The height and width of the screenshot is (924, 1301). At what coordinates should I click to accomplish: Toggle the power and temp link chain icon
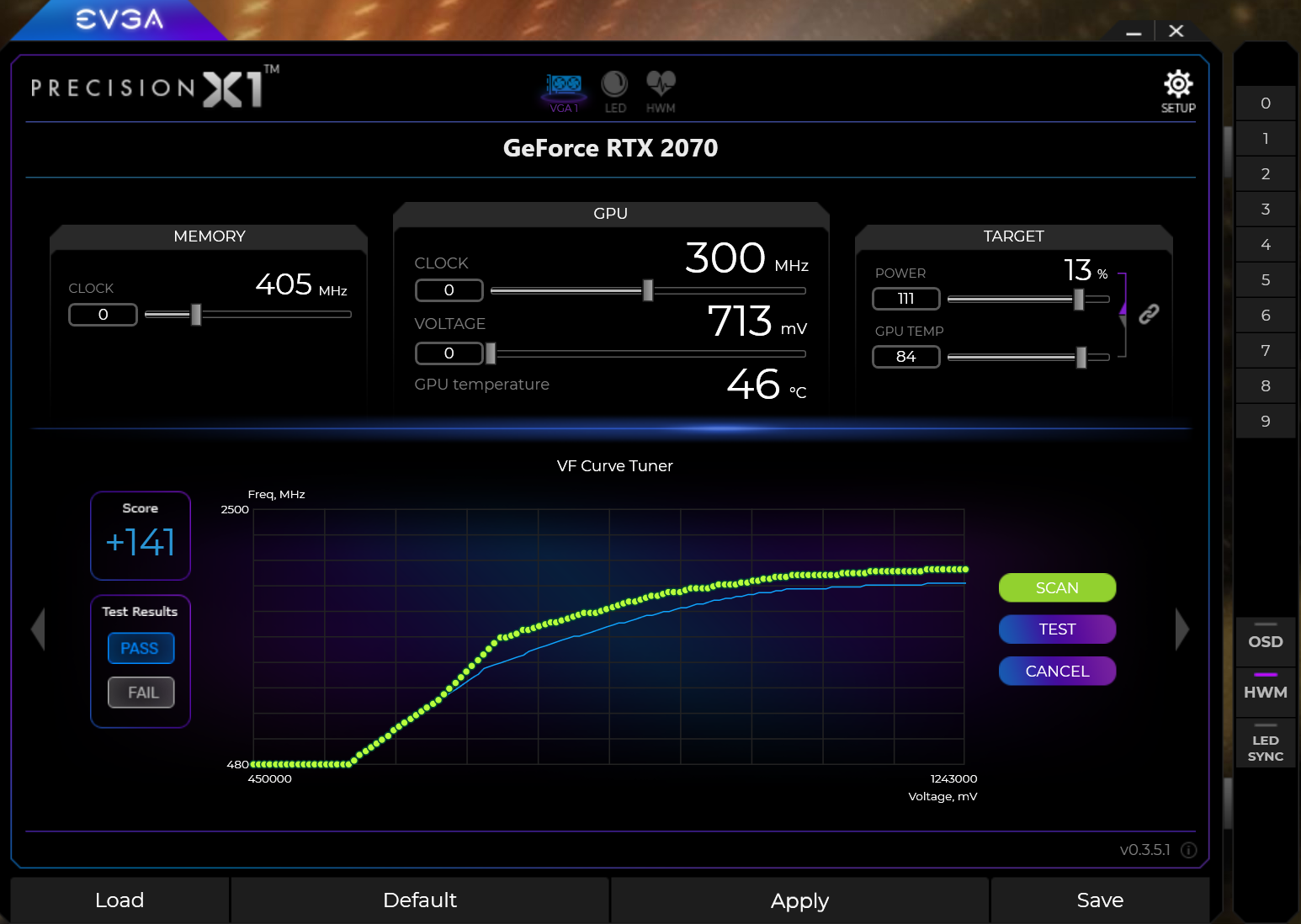click(1149, 314)
